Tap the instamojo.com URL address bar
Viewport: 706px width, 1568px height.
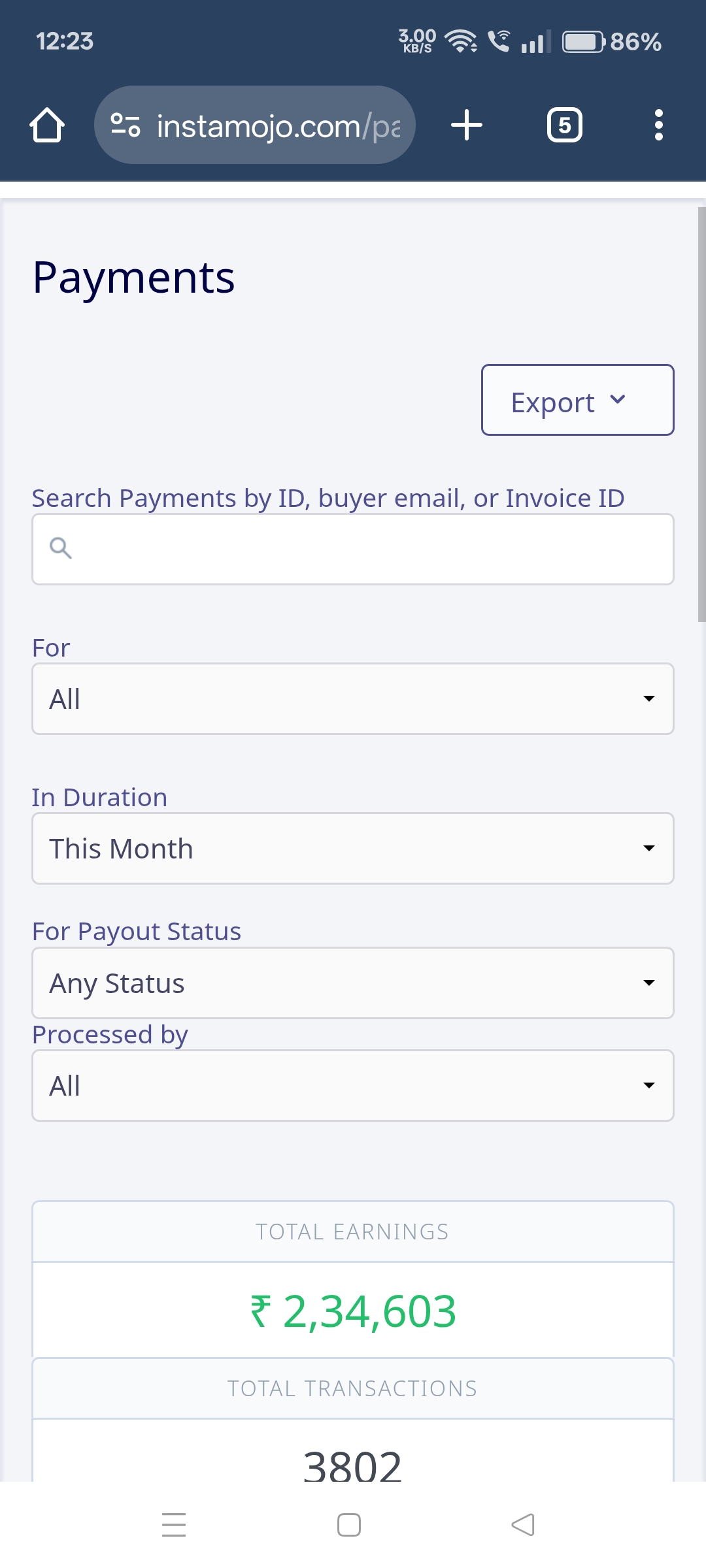[x=278, y=126]
